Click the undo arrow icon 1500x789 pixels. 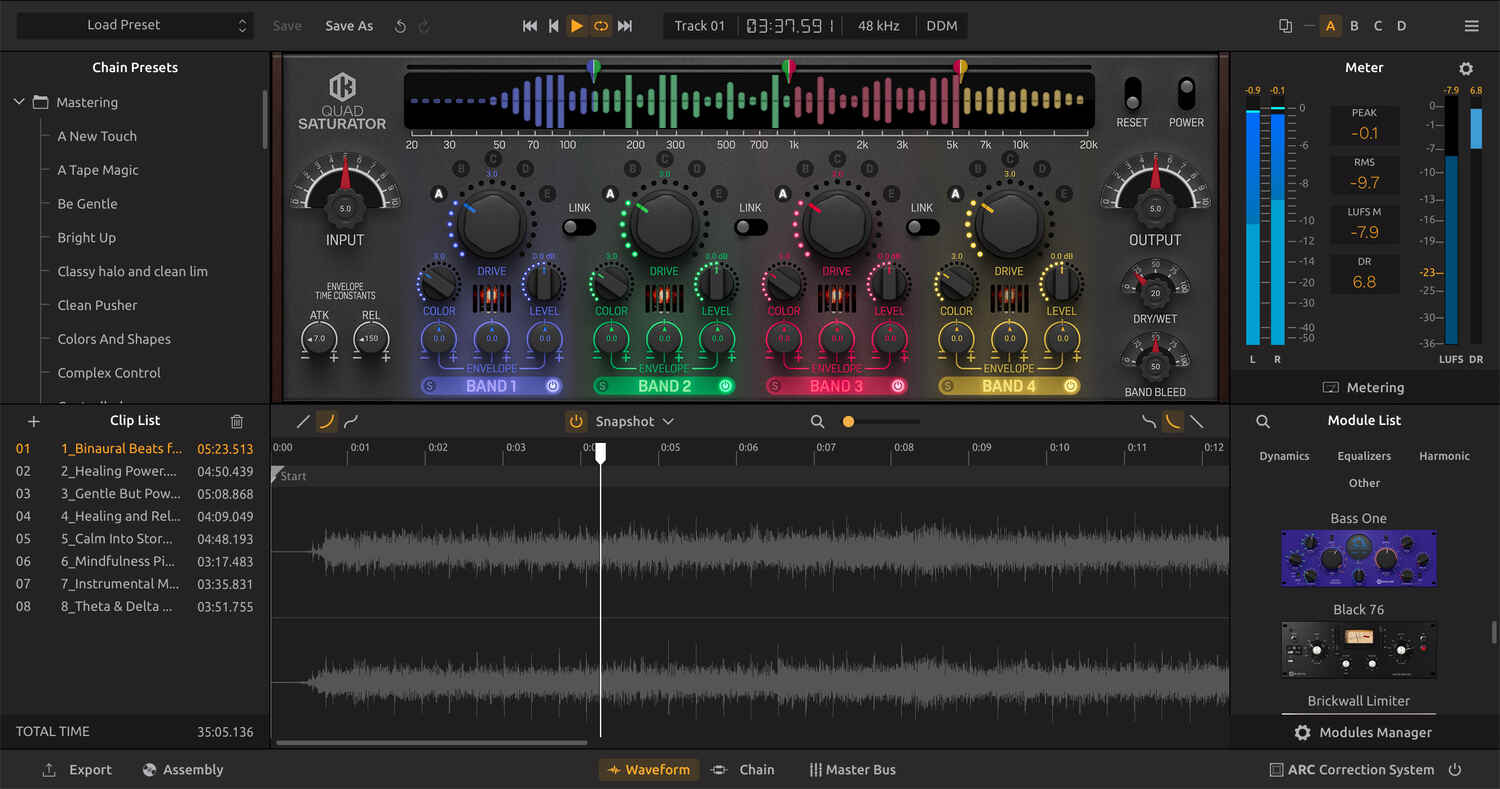(400, 26)
